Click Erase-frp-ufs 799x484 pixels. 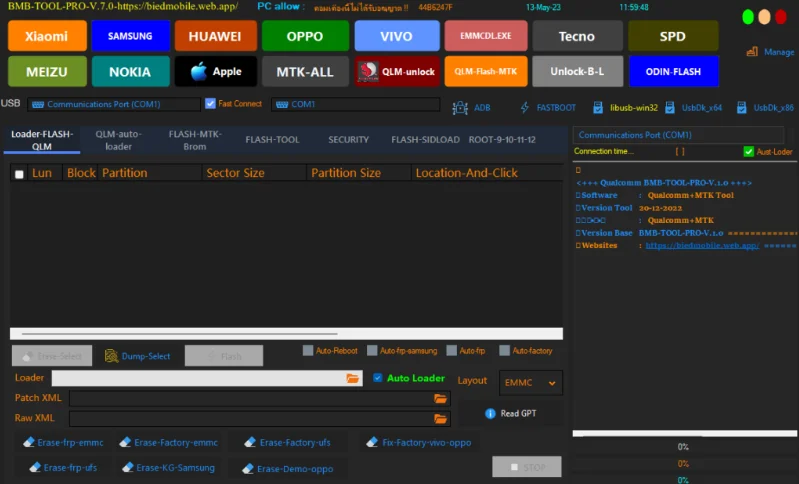point(63,467)
